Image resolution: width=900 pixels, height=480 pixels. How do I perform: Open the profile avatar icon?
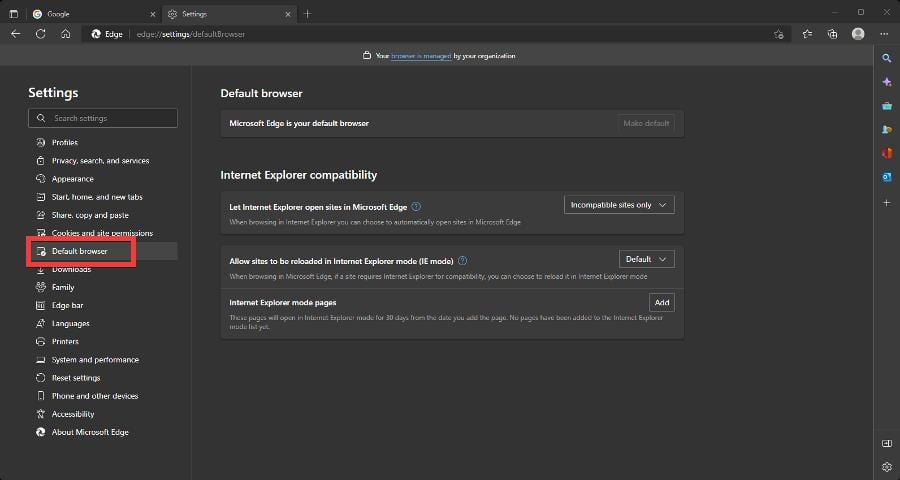858,34
